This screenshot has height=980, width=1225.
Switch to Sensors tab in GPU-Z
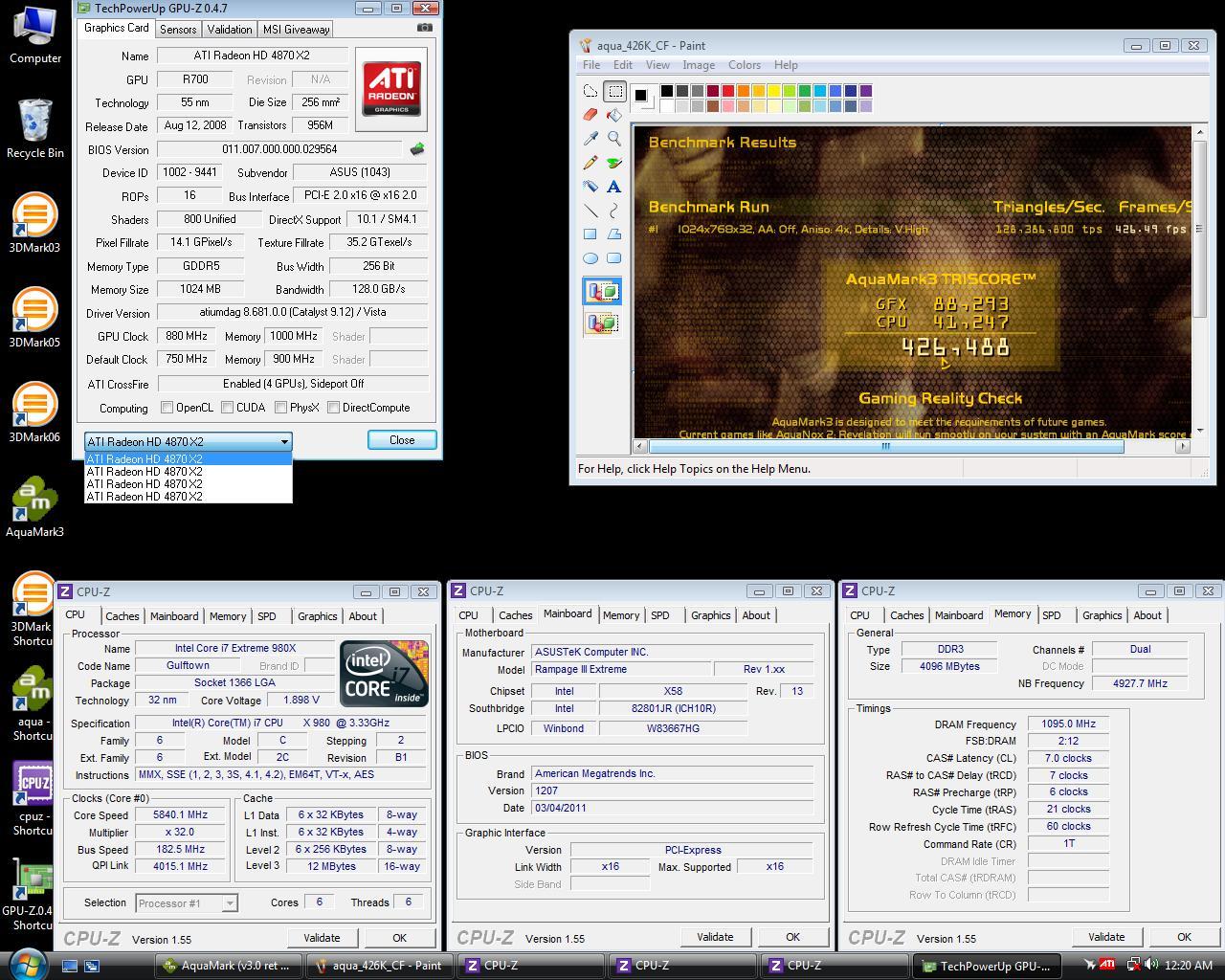(178, 30)
